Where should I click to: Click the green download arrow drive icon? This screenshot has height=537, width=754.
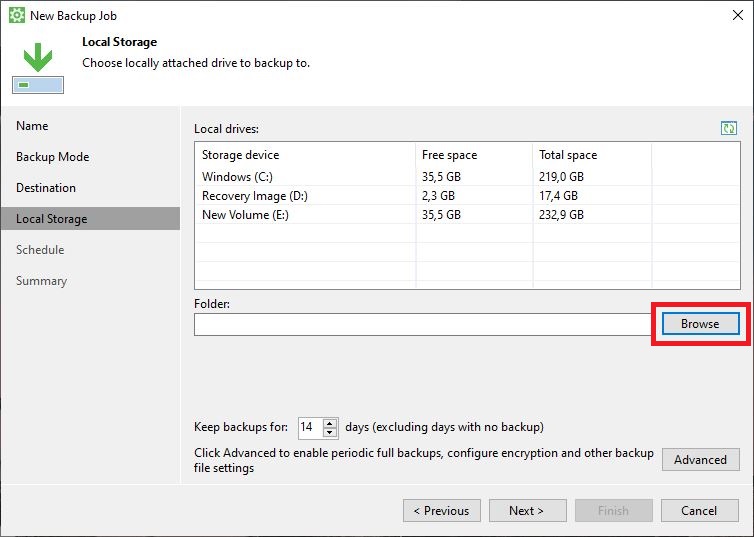pos(38,68)
